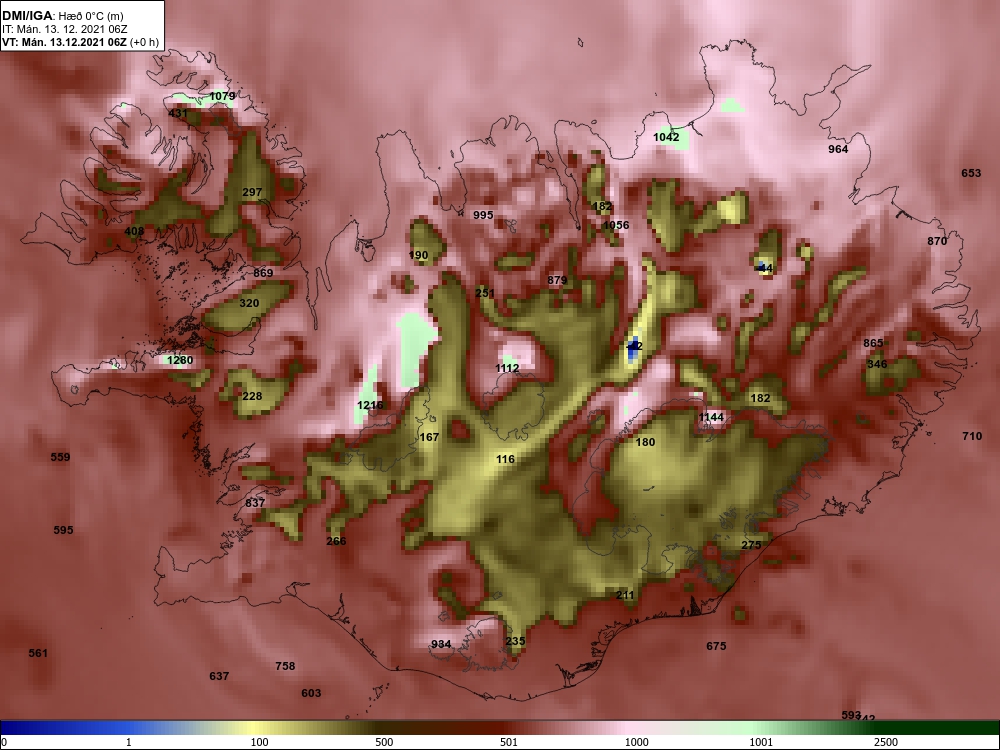Click the 603 value

coord(311,693)
